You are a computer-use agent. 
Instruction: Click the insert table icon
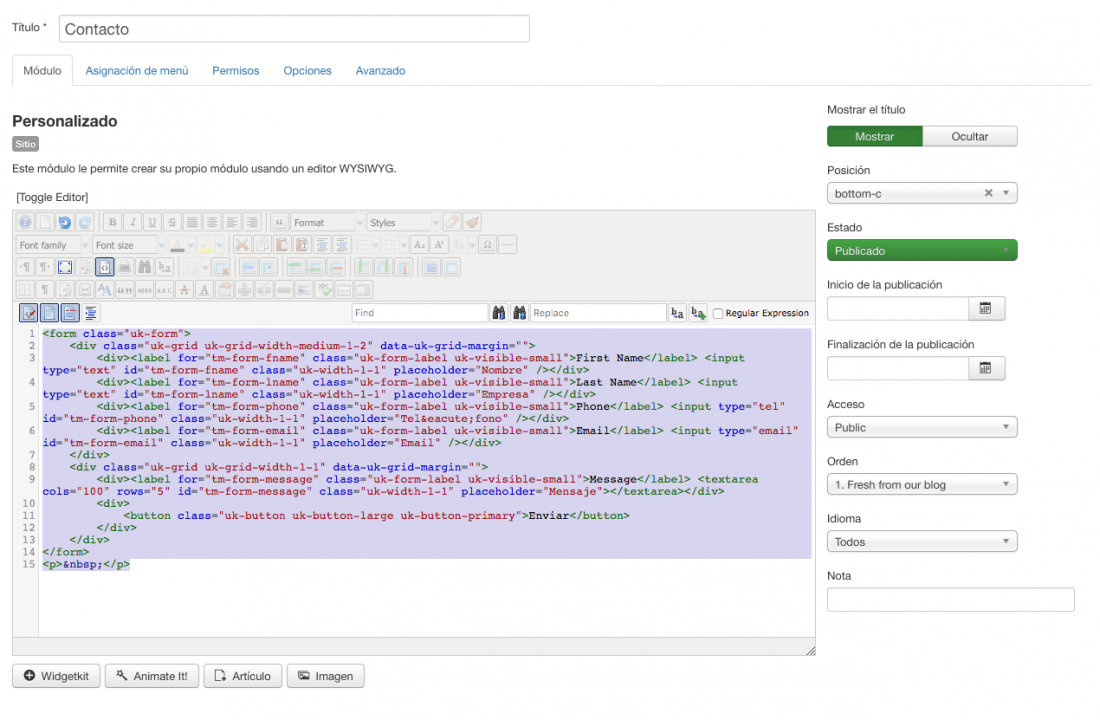[192, 267]
